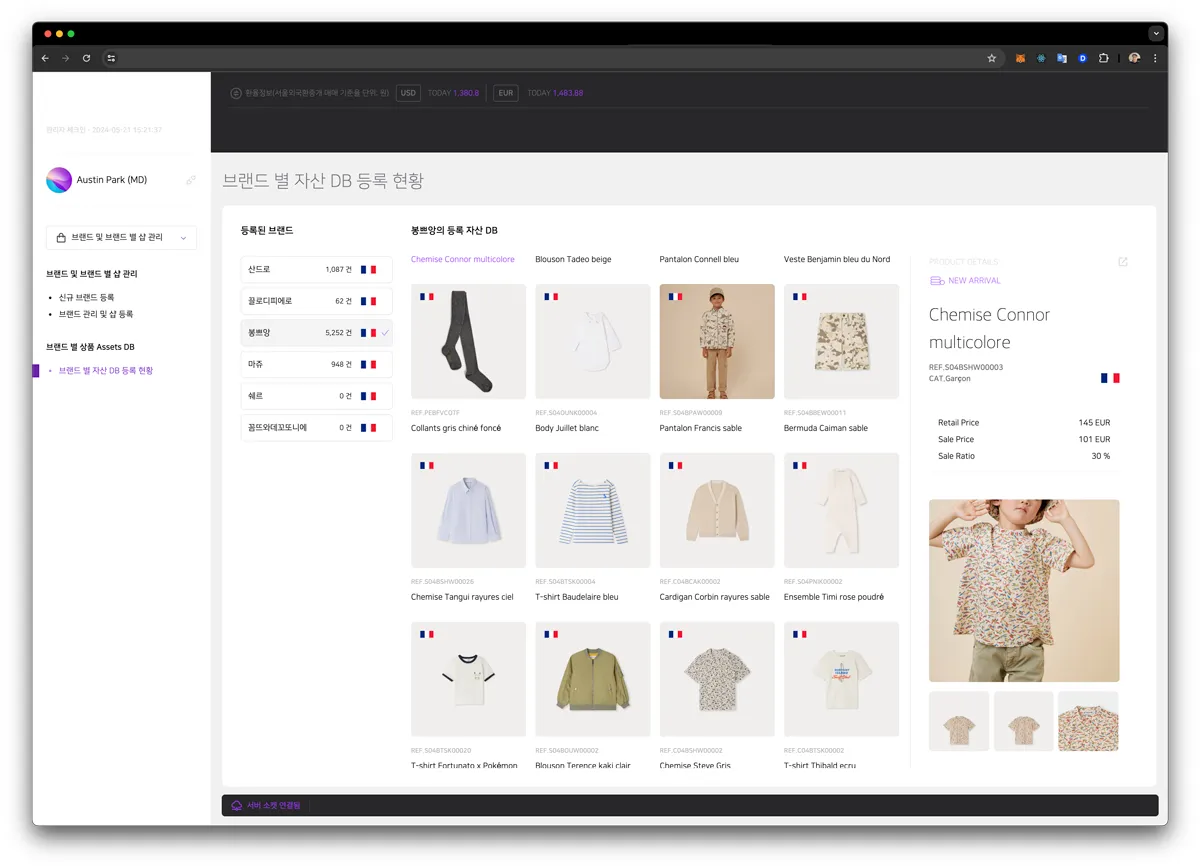Select the EUR currency badge
1200x868 pixels.
click(x=506, y=93)
